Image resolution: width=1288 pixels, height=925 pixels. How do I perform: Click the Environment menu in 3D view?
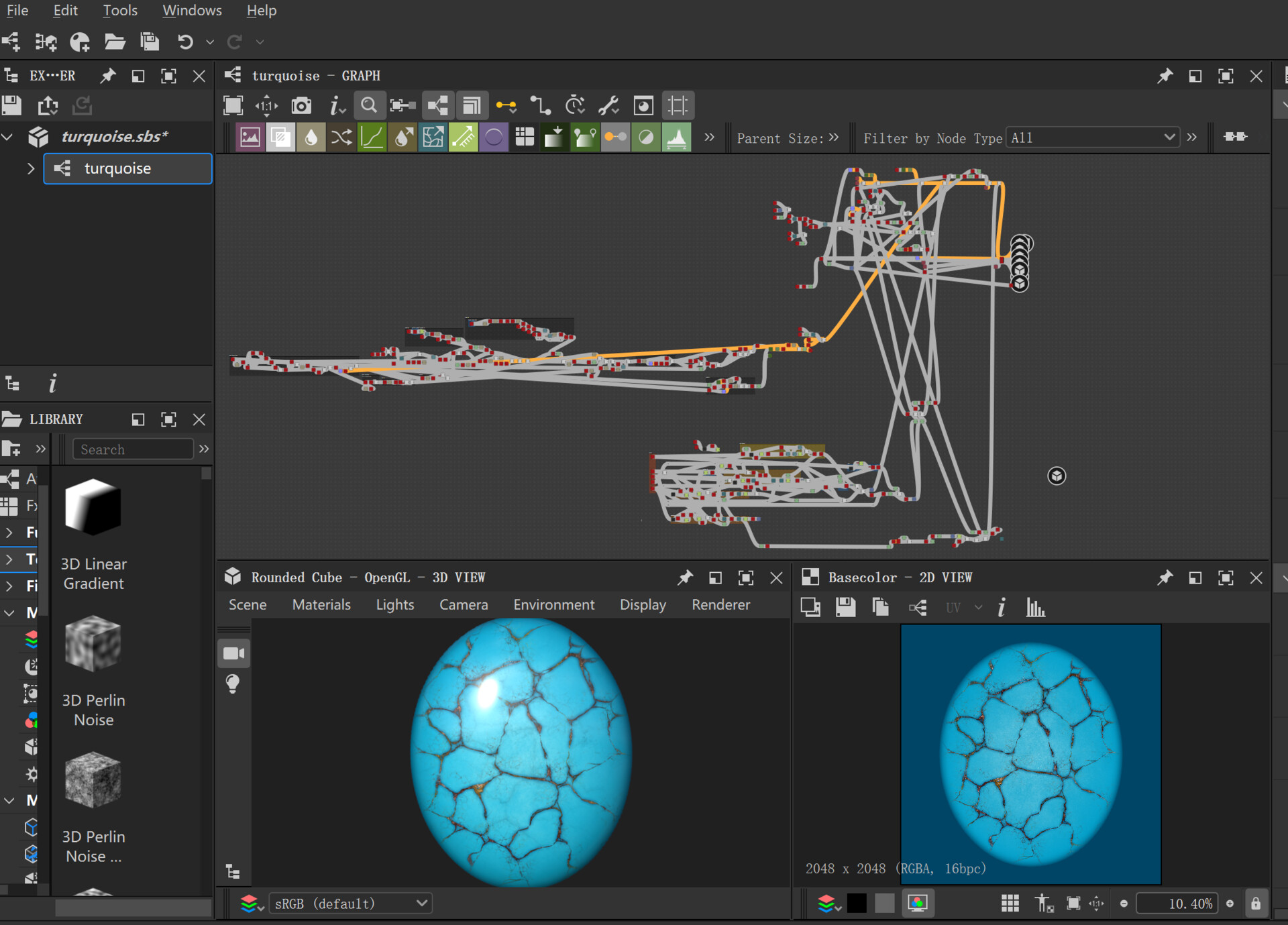coord(553,605)
